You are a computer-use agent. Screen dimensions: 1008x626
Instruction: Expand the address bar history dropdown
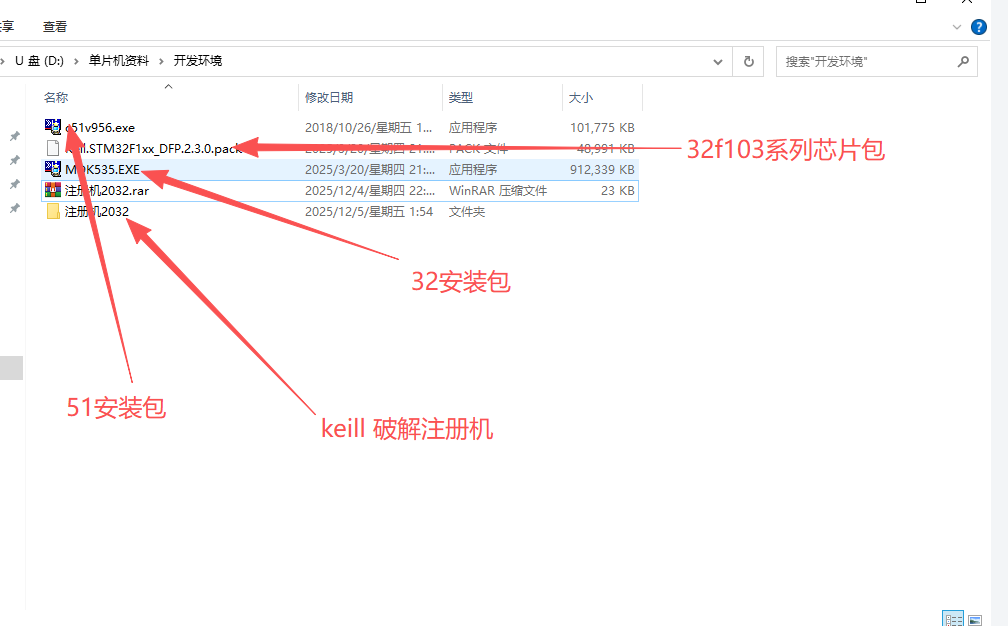[717, 62]
